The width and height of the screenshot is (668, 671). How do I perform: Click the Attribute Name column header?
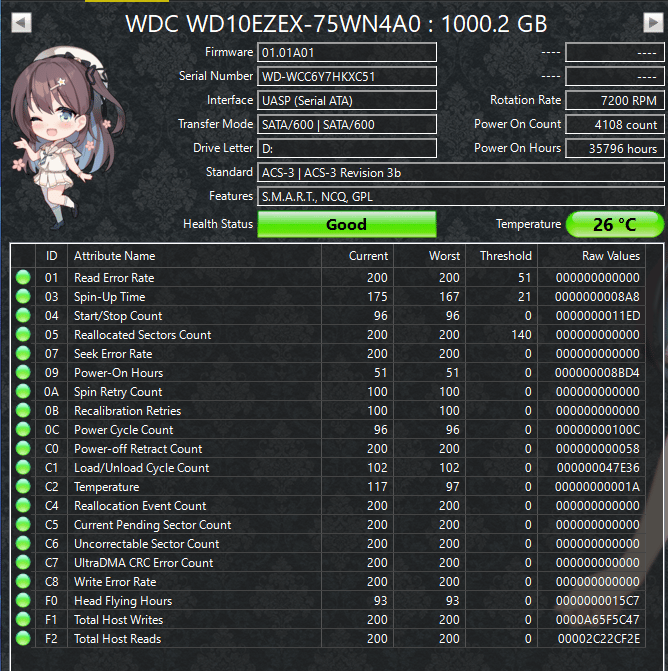pyautogui.click(x=195, y=256)
